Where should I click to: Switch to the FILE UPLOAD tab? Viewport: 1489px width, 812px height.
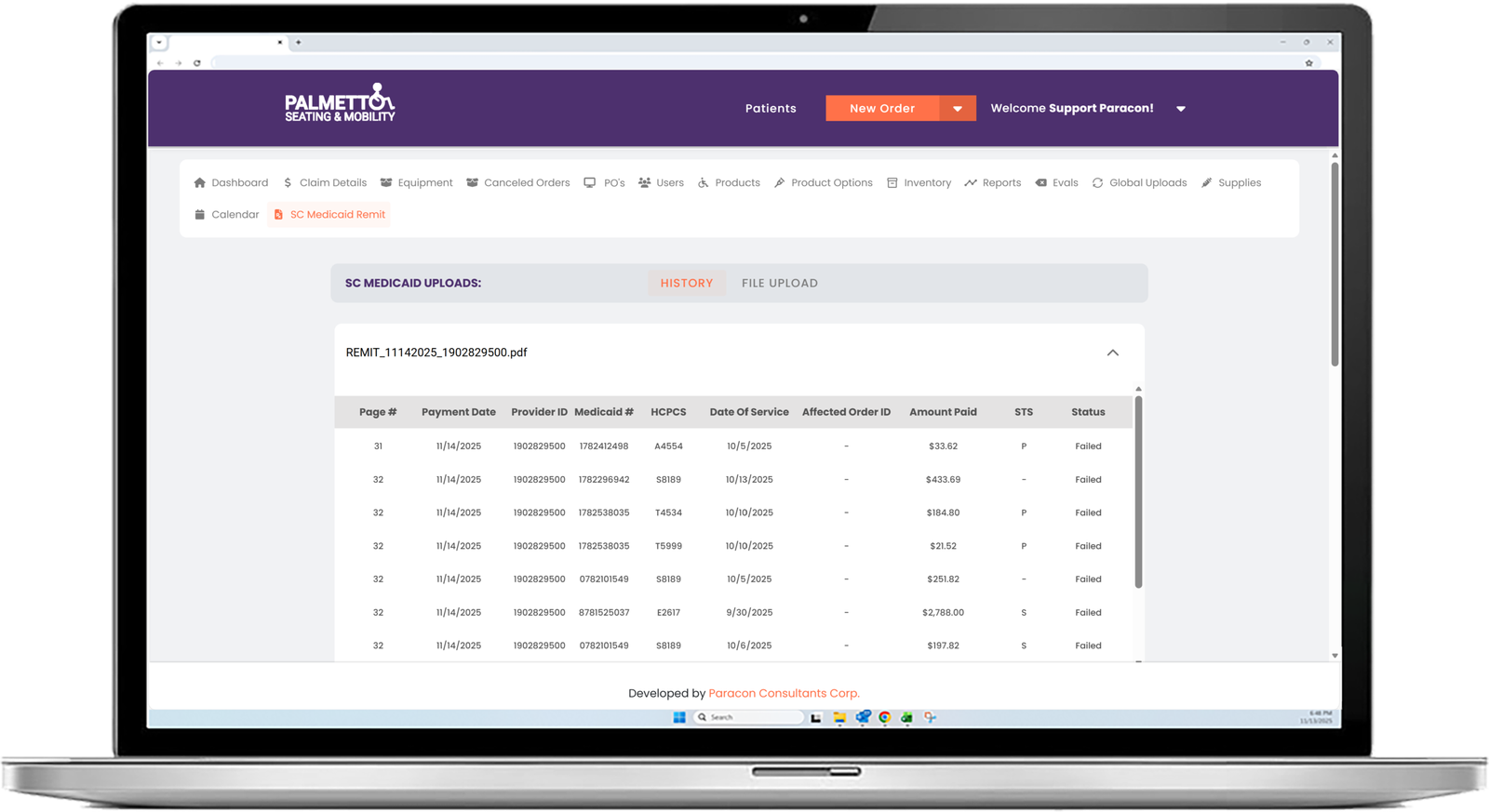coord(779,284)
